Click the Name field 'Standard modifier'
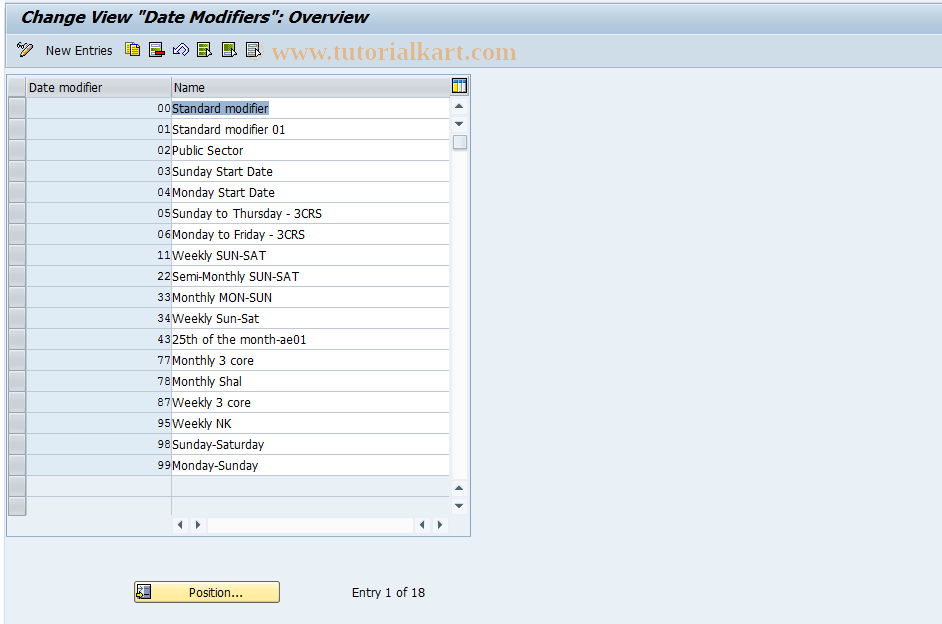This screenshot has width=942, height=624. pyautogui.click(x=310, y=108)
